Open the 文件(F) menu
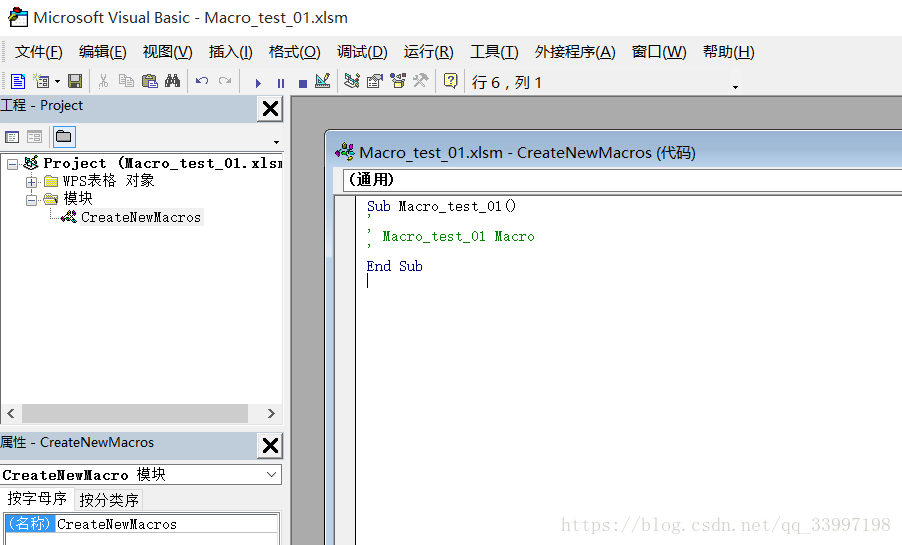Image resolution: width=902 pixels, height=545 pixels. click(x=39, y=52)
